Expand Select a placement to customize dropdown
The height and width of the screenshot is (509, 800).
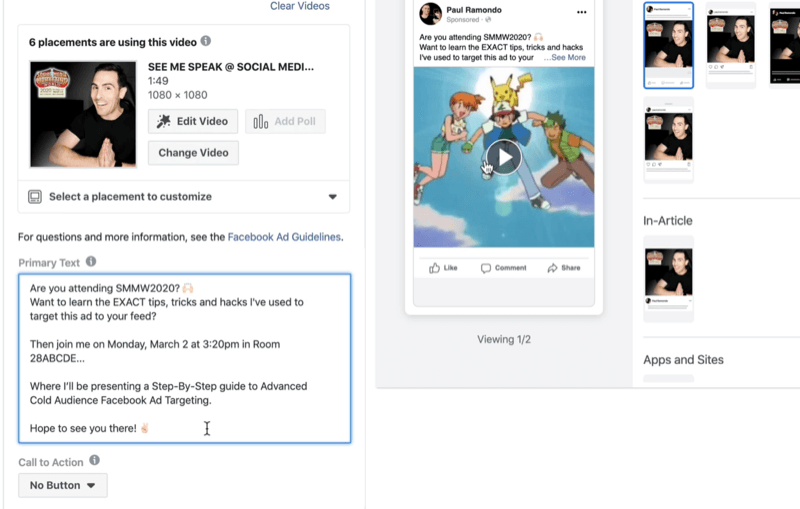point(184,197)
